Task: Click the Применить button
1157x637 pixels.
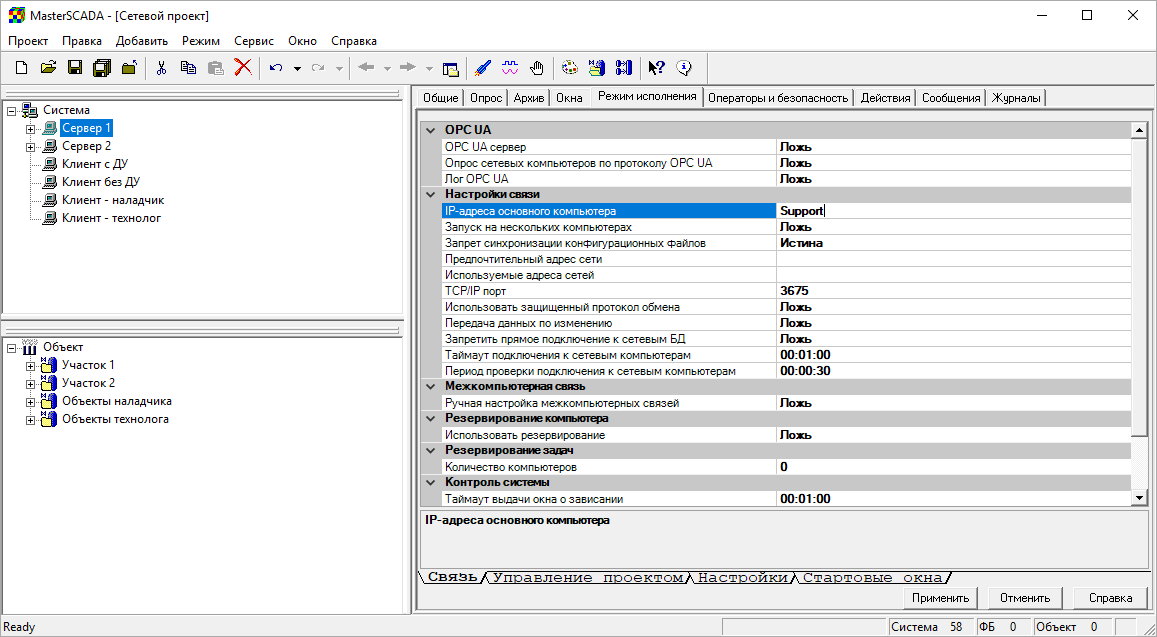Action: click(940, 598)
